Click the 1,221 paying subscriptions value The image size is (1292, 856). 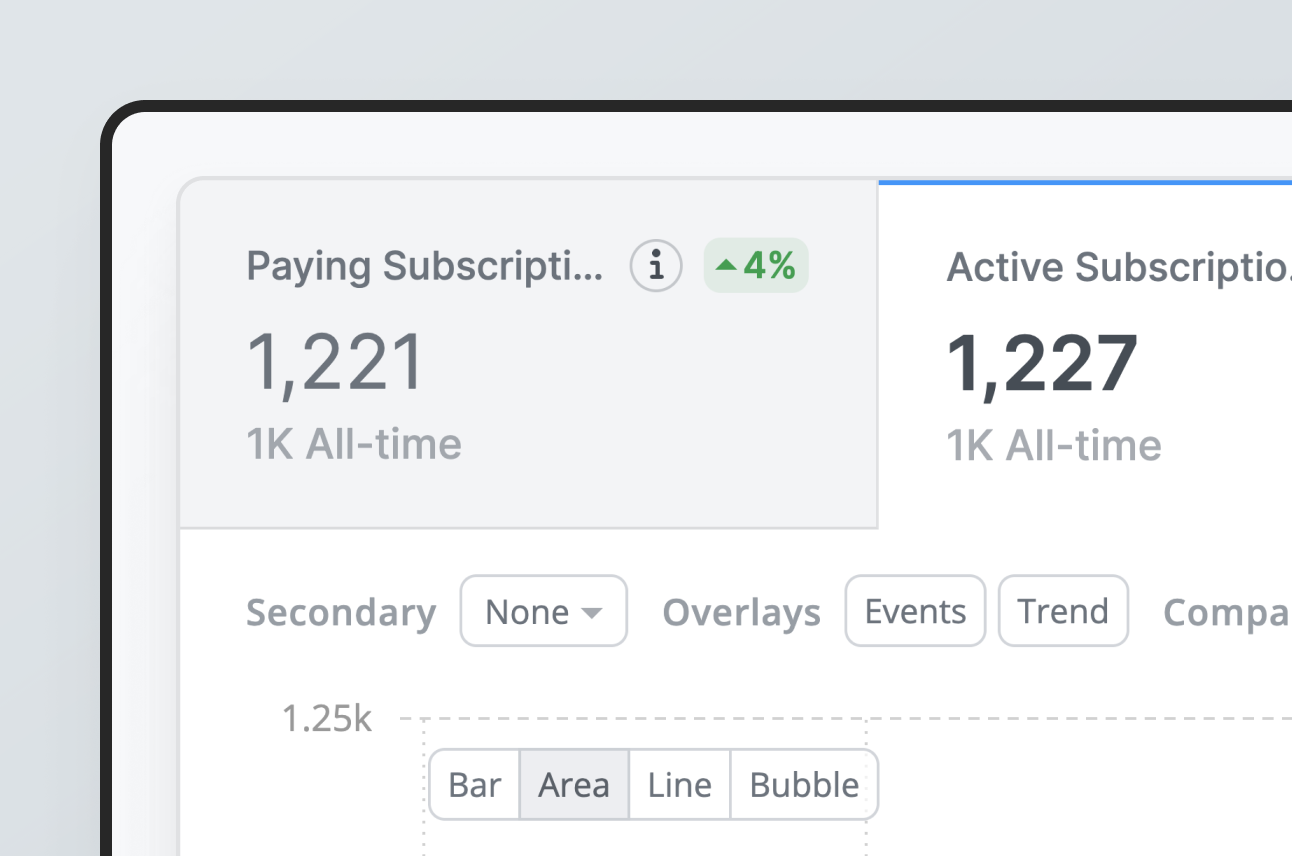click(336, 362)
